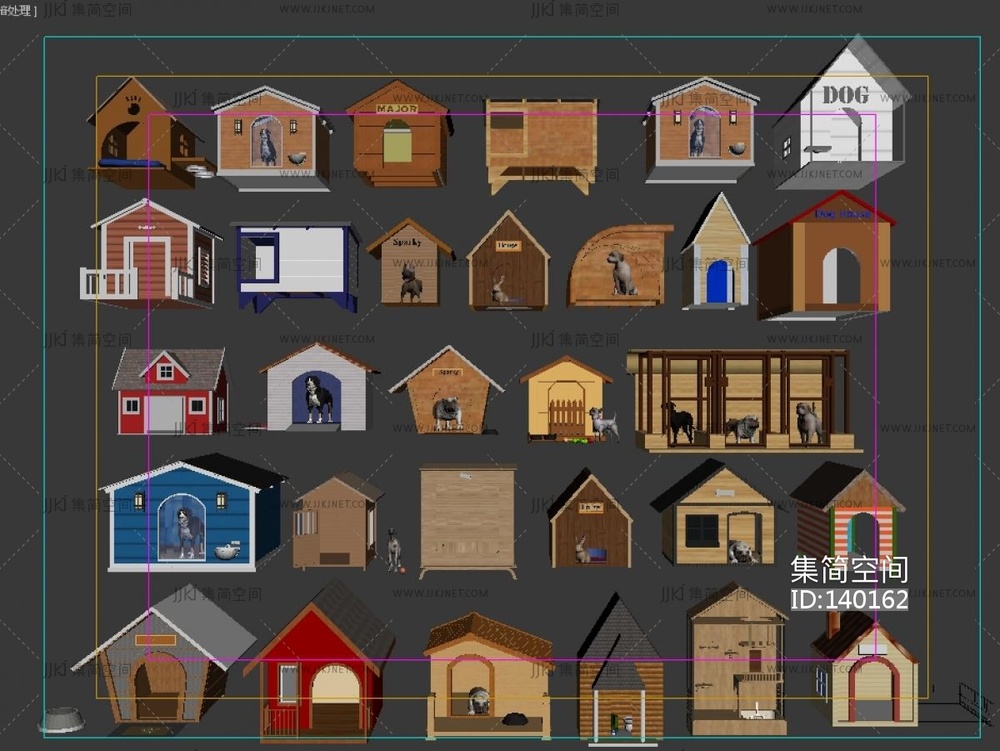Select the long wooden kennel with three dogs
The height and width of the screenshot is (751, 1000).
[742, 400]
